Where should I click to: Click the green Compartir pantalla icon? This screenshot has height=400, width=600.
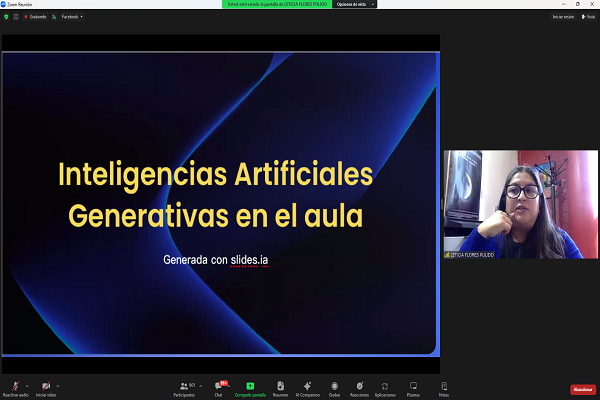(250, 386)
